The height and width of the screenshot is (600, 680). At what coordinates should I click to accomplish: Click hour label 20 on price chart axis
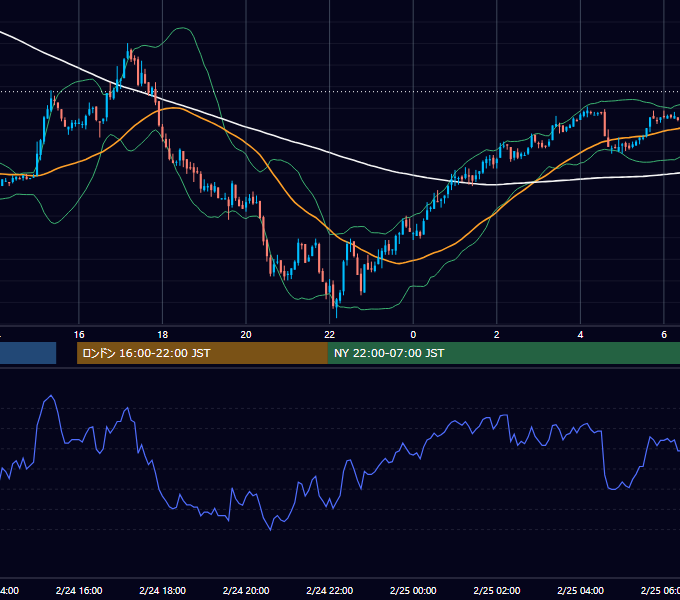pos(246,335)
